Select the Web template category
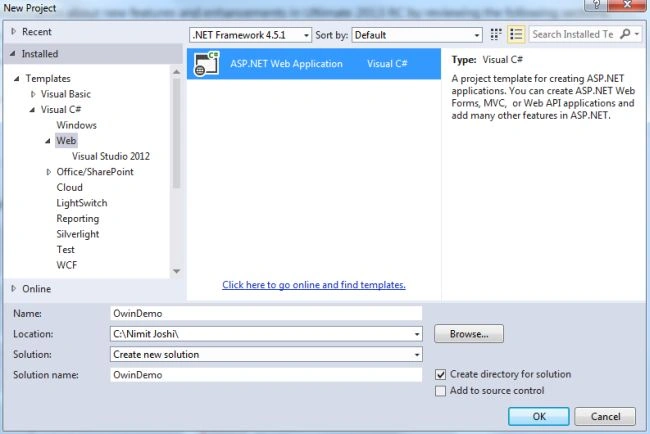Screen dimensions: 650x434 click(x=66, y=141)
